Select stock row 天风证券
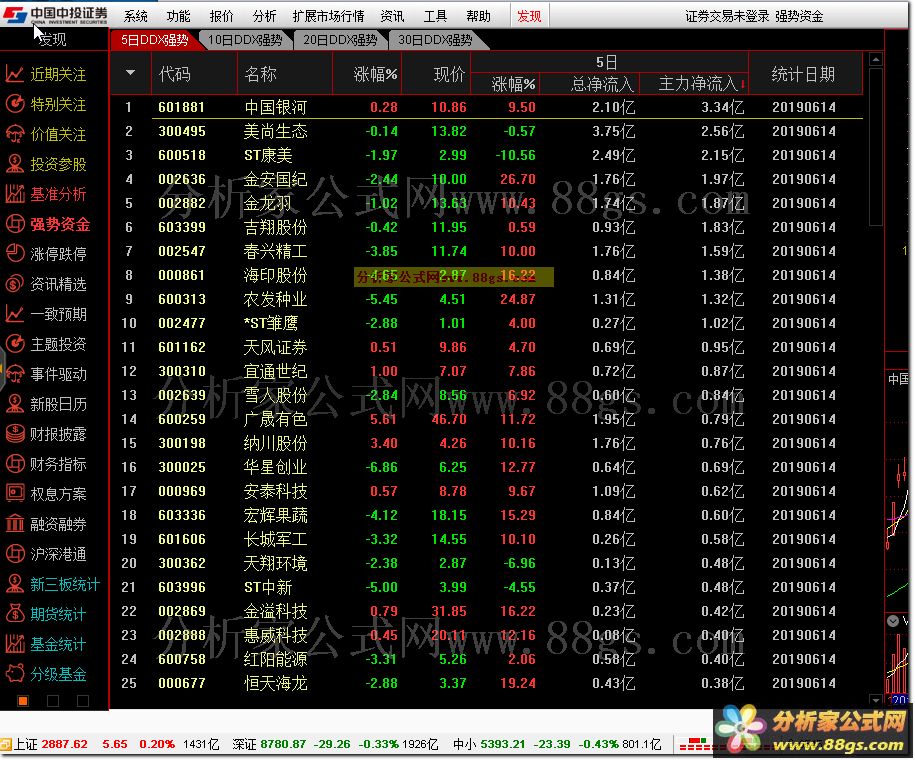Image resolution: width=915 pixels, height=760 pixels. 487,347
